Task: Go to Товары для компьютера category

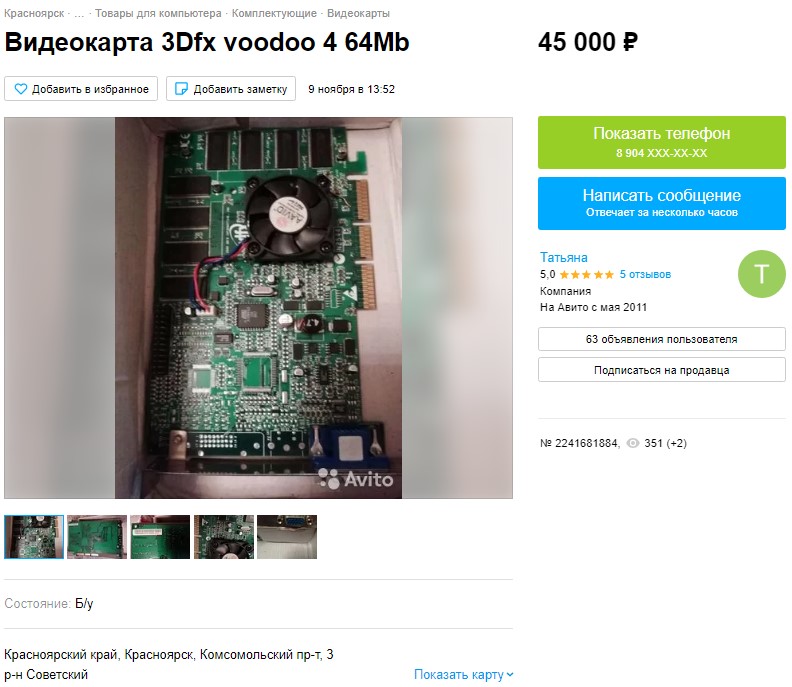Action: click(158, 14)
